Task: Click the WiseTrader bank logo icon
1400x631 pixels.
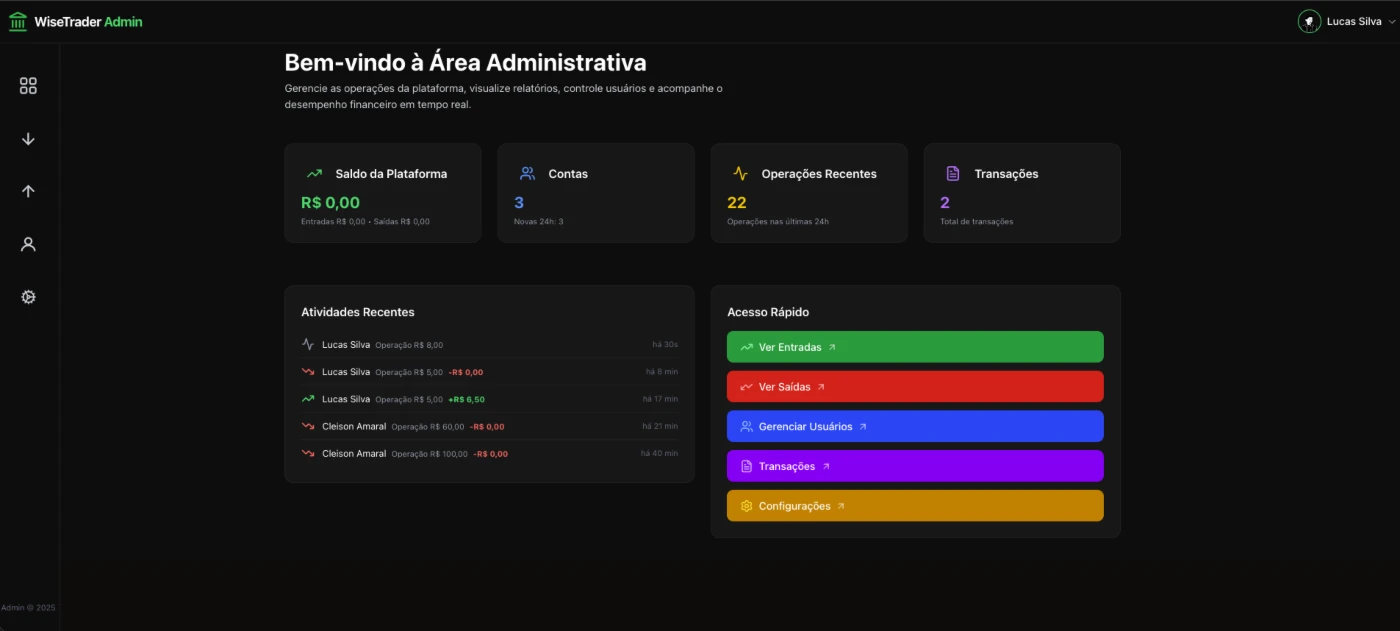Action: click(x=18, y=21)
